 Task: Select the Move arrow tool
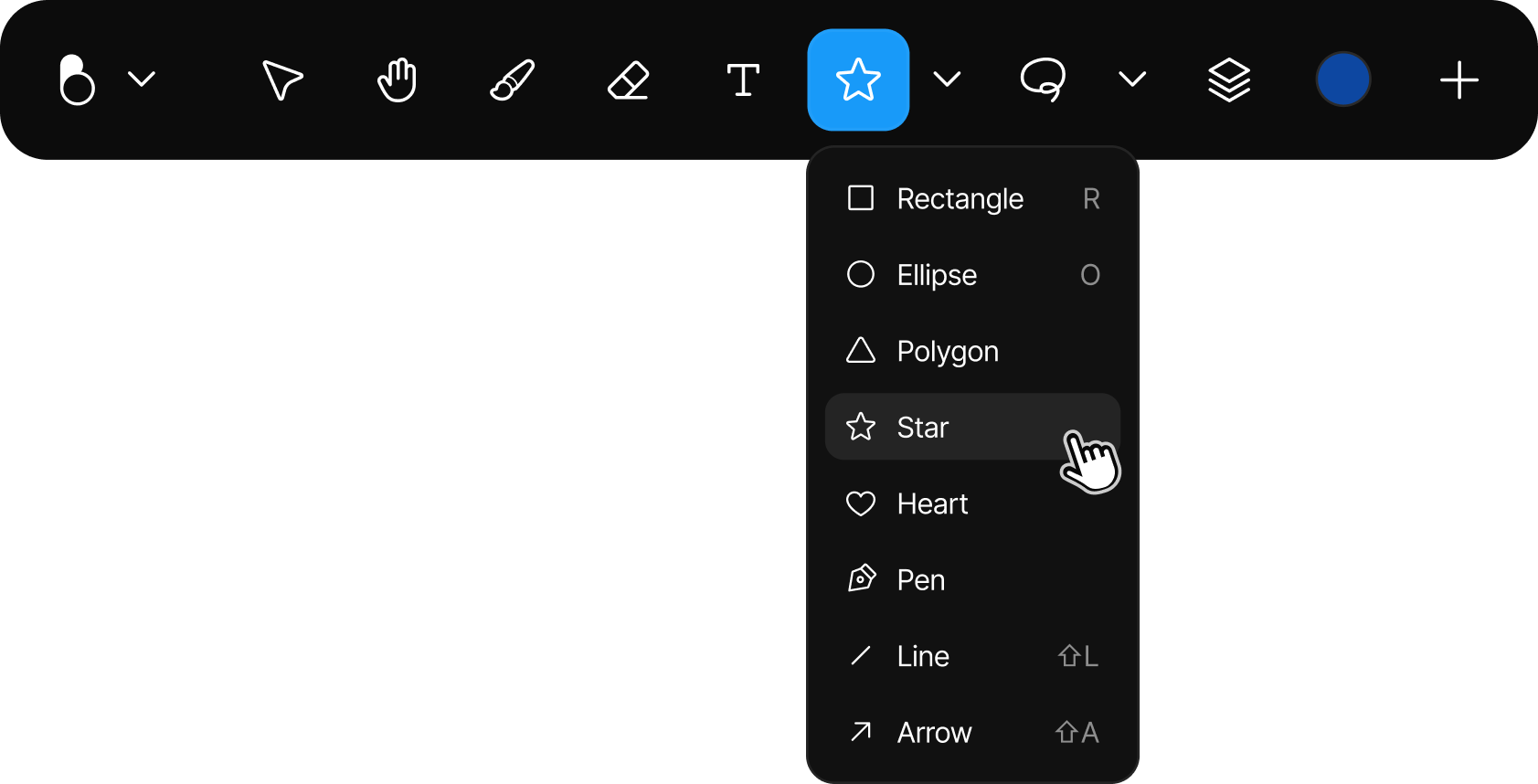(x=281, y=79)
